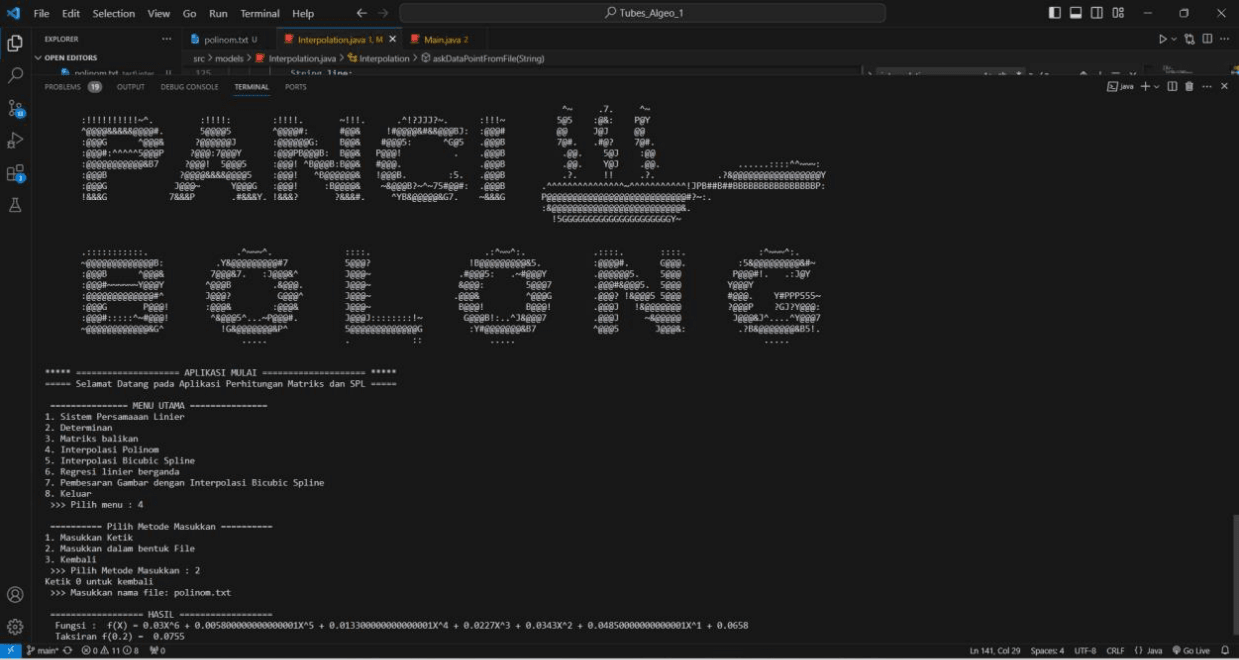1239x660 pixels.
Task: Open changes with the compare icon
Action: [1189, 39]
